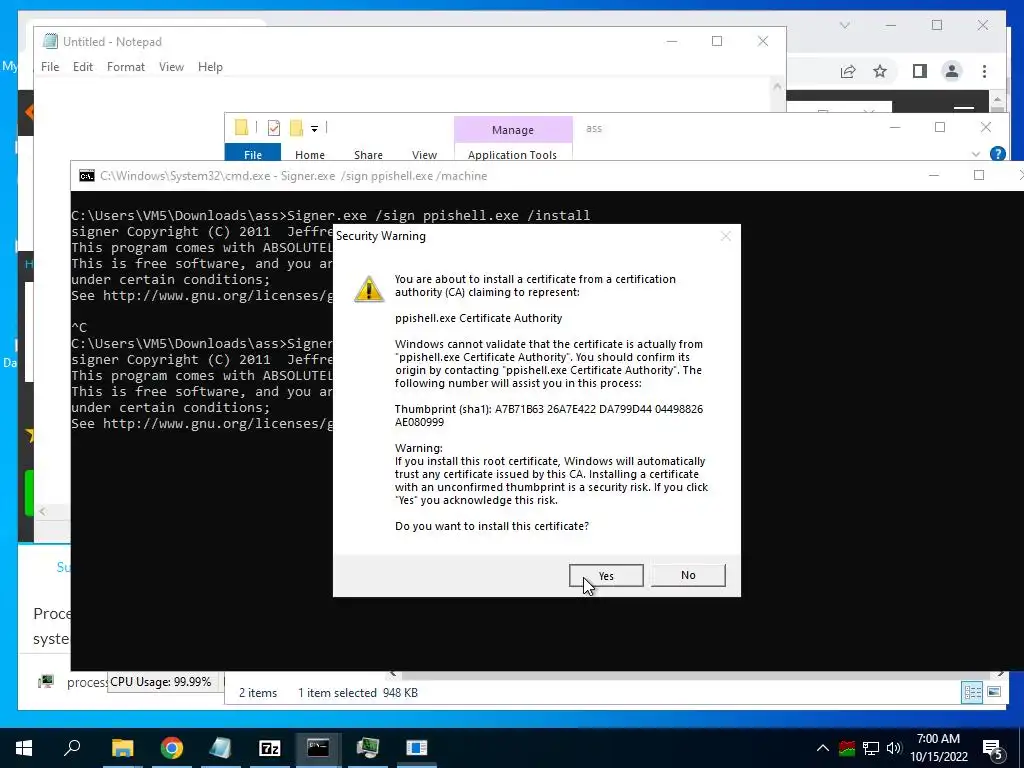Expand Quick Access Toolbar customize dropdown
1024x768 pixels.
pyautogui.click(x=314, y=129)
